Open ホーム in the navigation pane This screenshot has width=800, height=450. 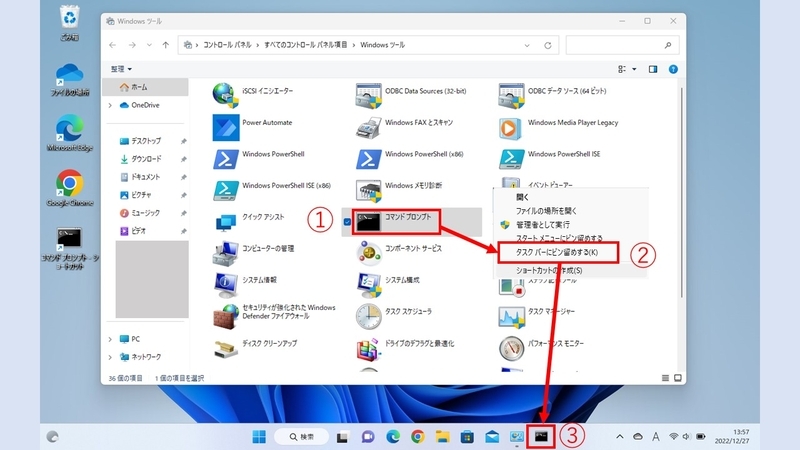(x=145, y=87)
